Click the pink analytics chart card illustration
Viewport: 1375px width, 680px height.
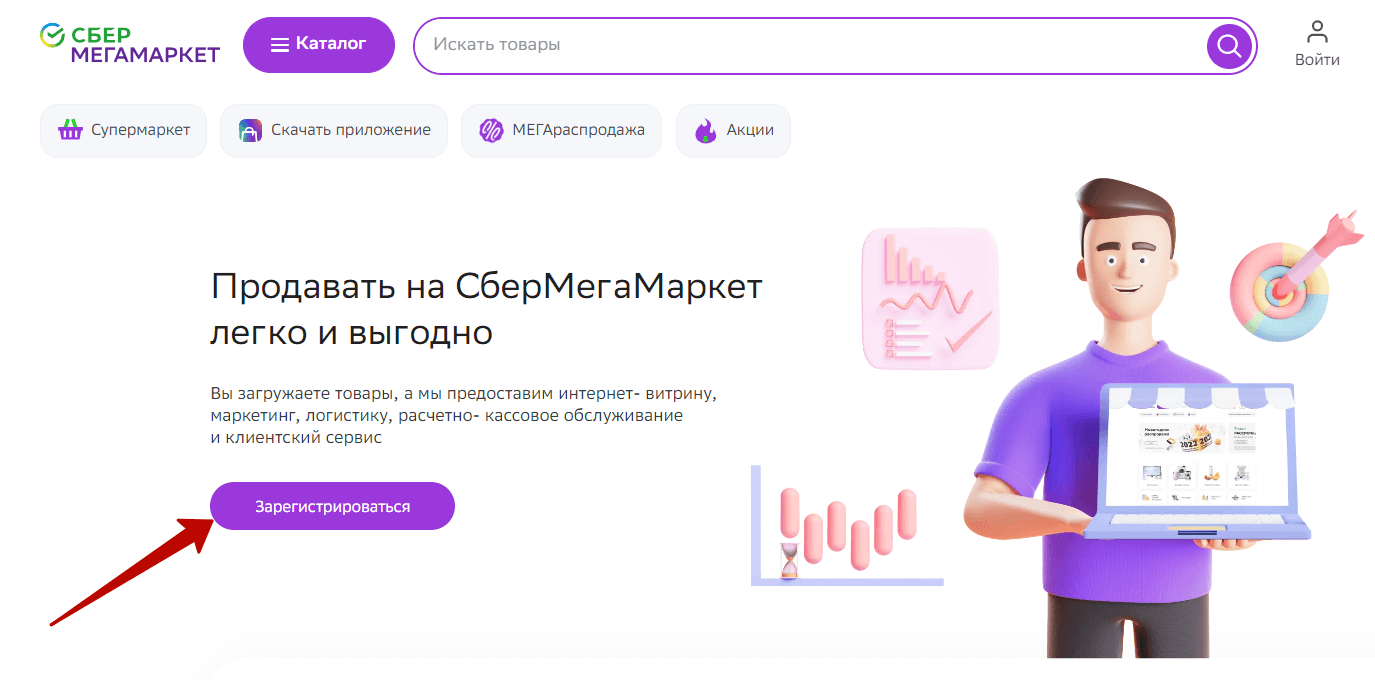[930, 298]
